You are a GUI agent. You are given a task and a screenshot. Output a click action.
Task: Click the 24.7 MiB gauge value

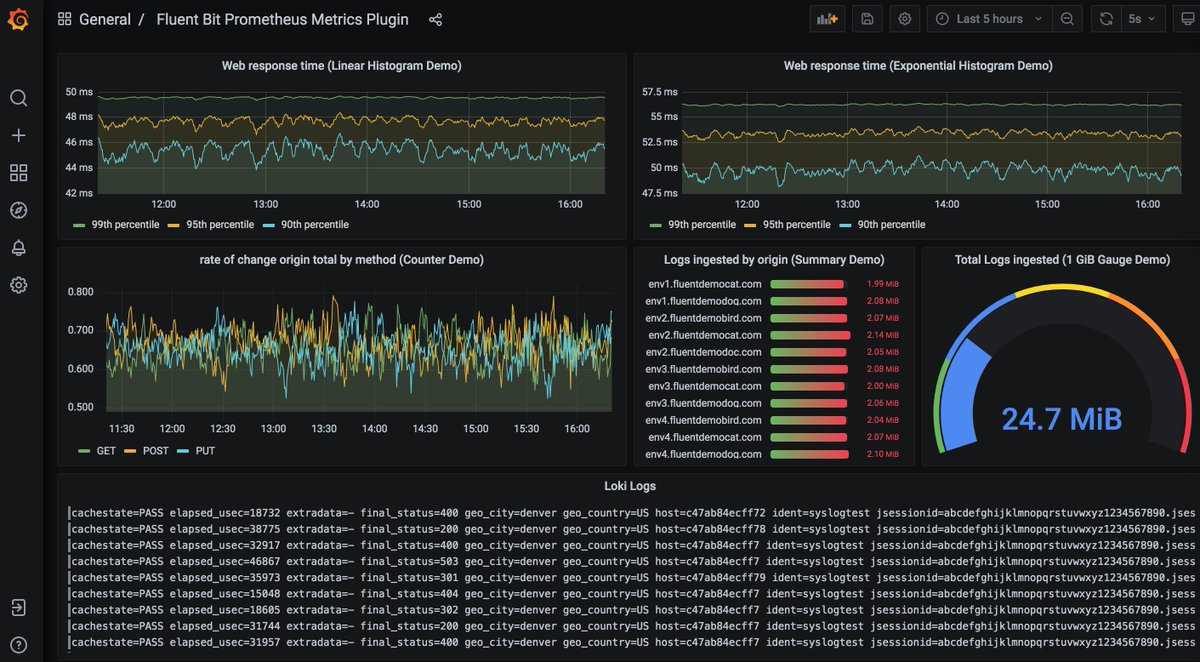(1062, 418)
